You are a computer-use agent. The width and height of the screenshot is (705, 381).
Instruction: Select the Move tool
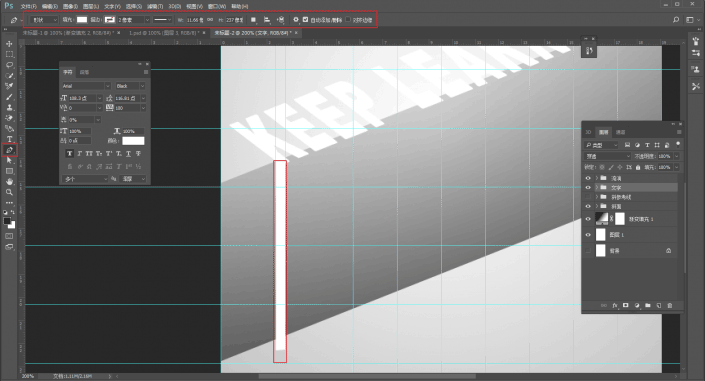click(9, 44)
